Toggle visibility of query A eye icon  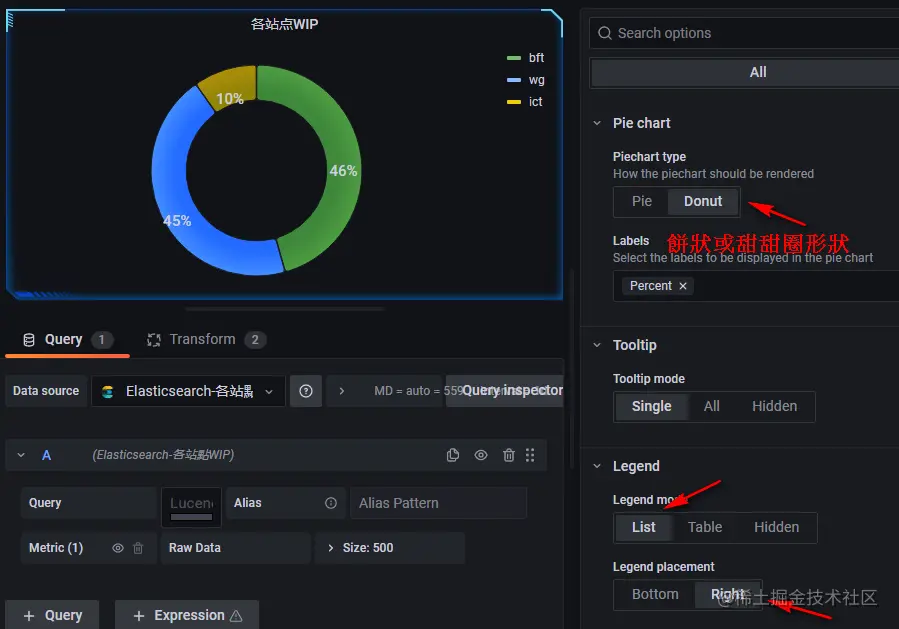(x=481, y=455)
